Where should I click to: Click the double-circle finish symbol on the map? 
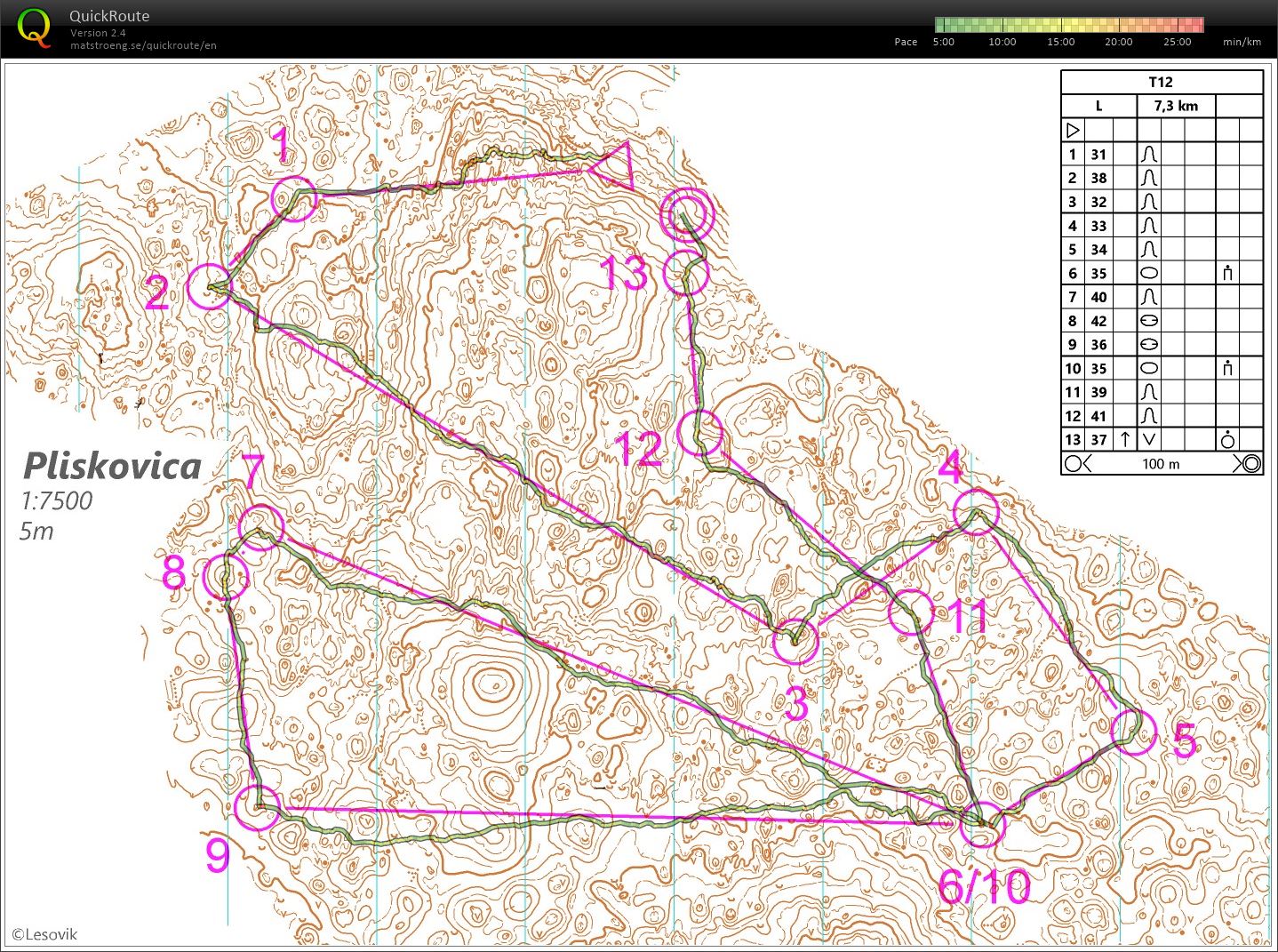[688, 215]
